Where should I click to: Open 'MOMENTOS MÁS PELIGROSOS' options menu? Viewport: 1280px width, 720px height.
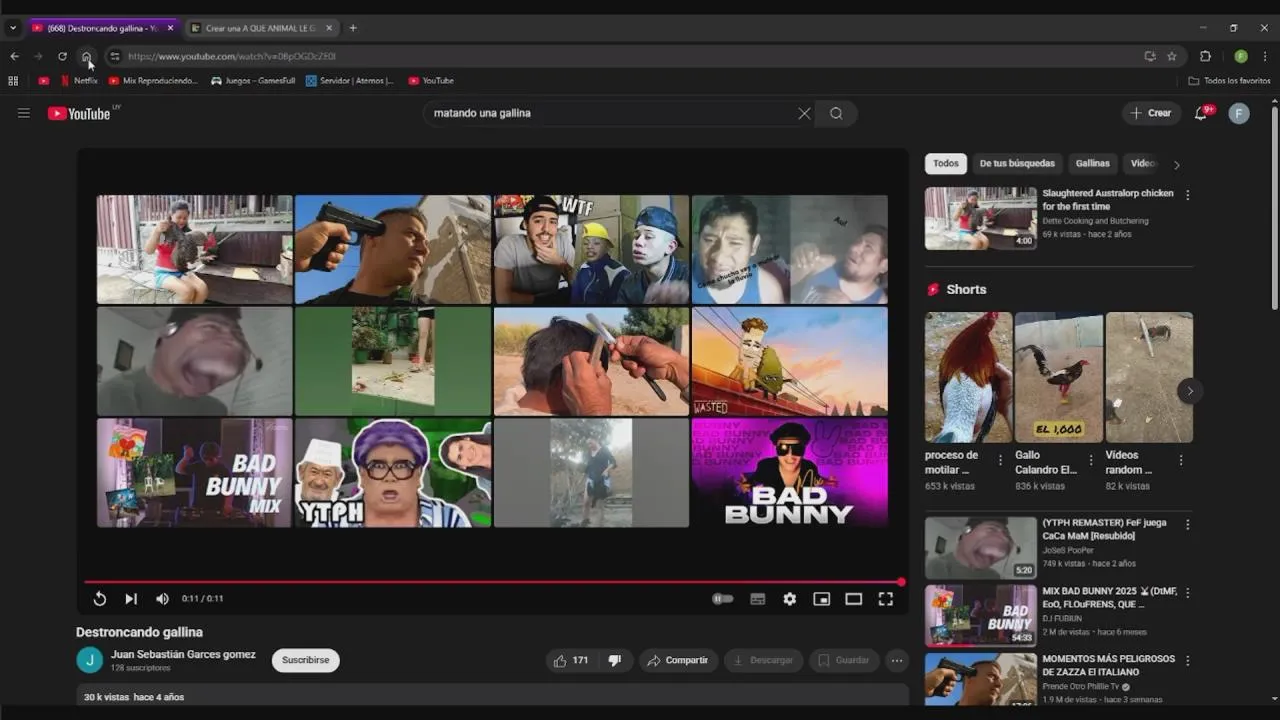pyautogui.click(x=1188, y=661)
